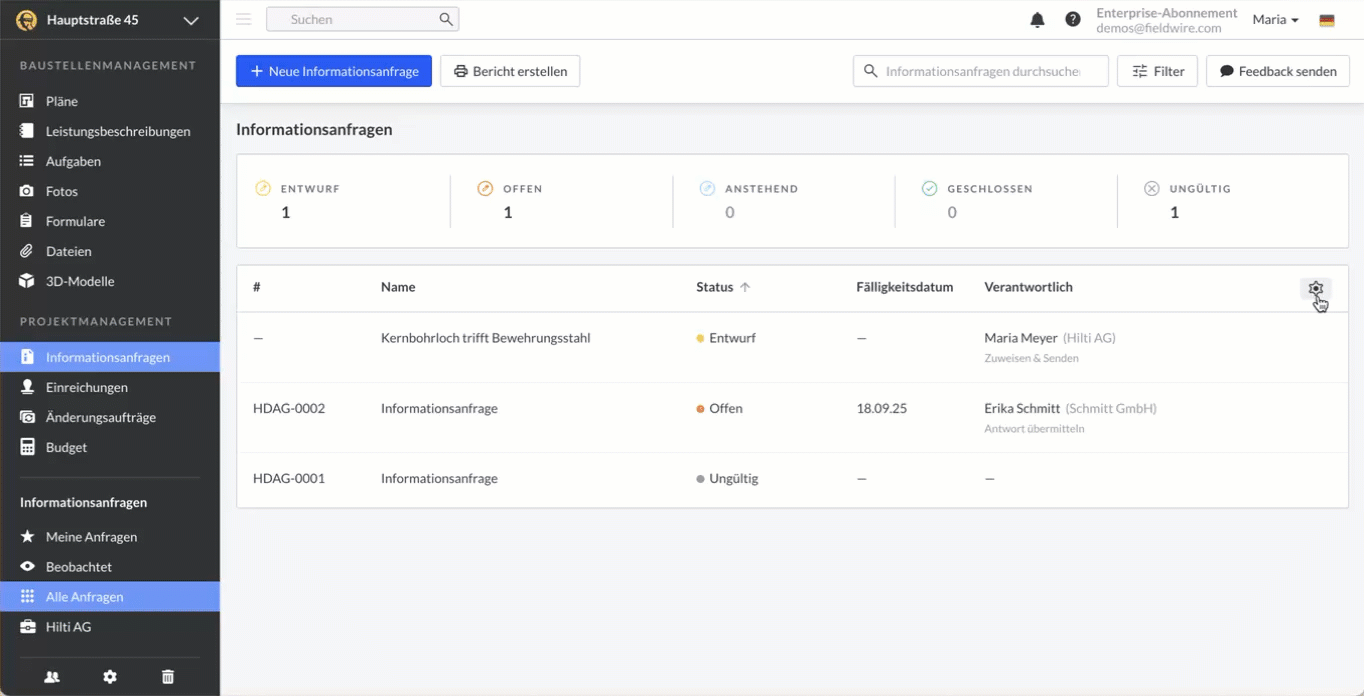This screenshot has width=1364, height=696.
Task: Click the German flag language icon
Action: (x=1327, y=20)
